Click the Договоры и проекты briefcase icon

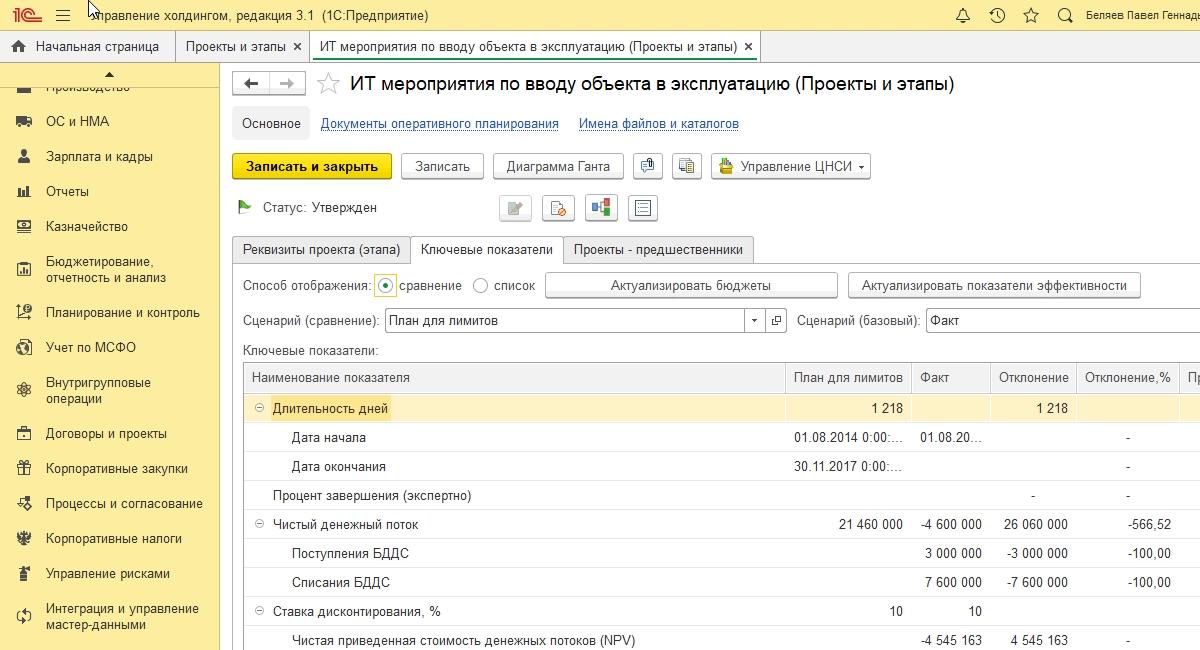25,434
